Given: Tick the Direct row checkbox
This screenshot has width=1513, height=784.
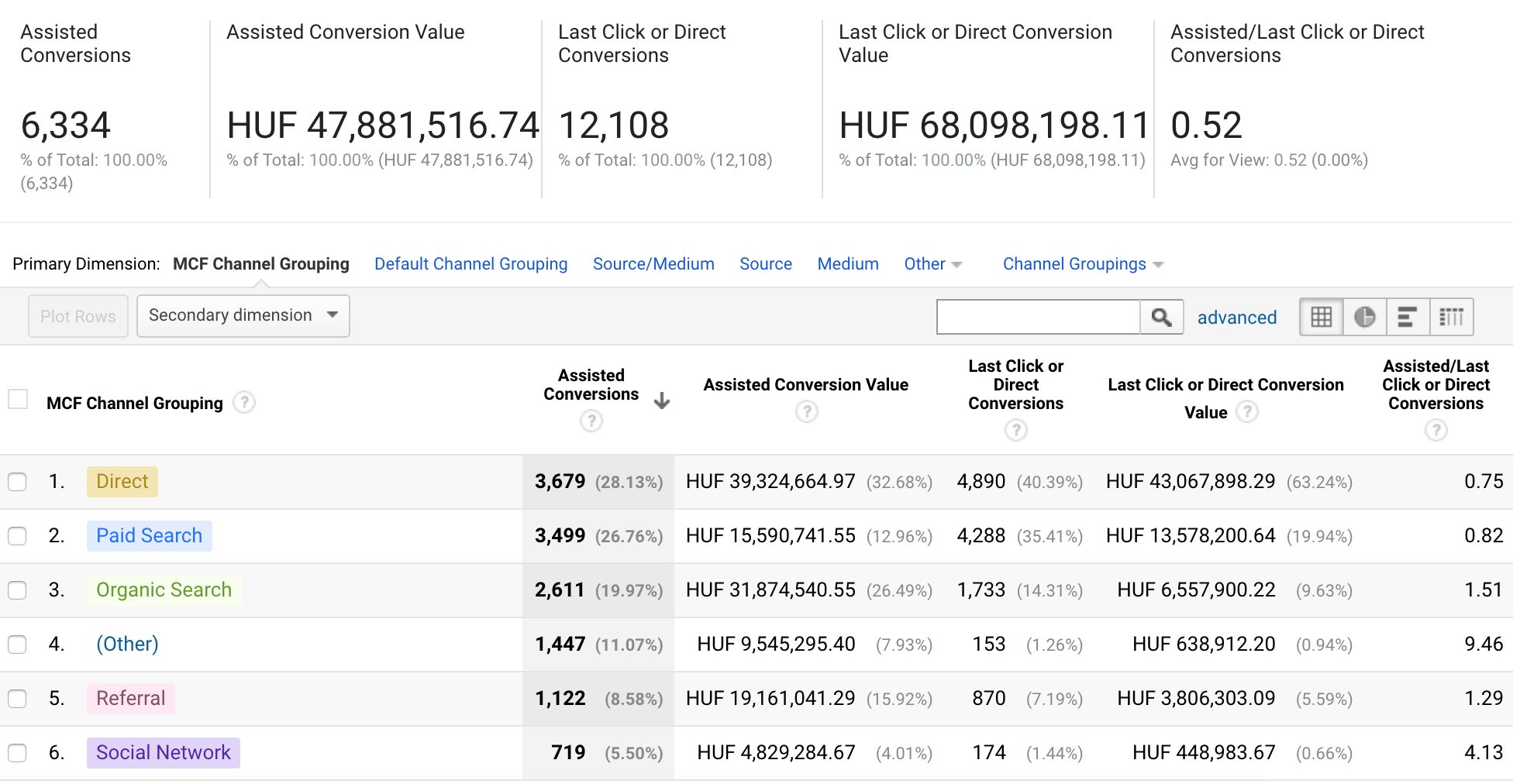Looking at the screenshot, I should (x=17, y=482).
